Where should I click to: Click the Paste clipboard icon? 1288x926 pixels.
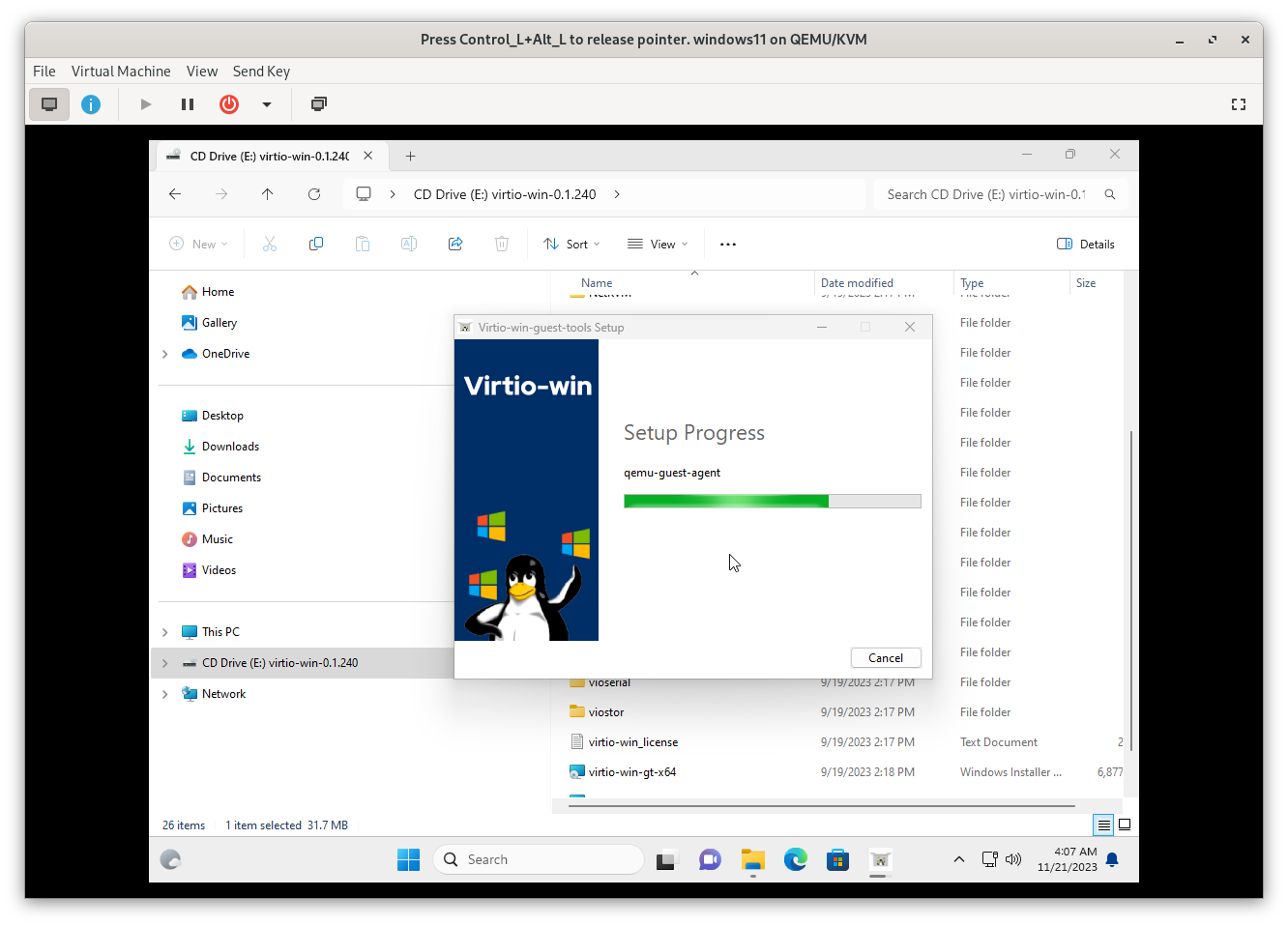coord(363,245)
